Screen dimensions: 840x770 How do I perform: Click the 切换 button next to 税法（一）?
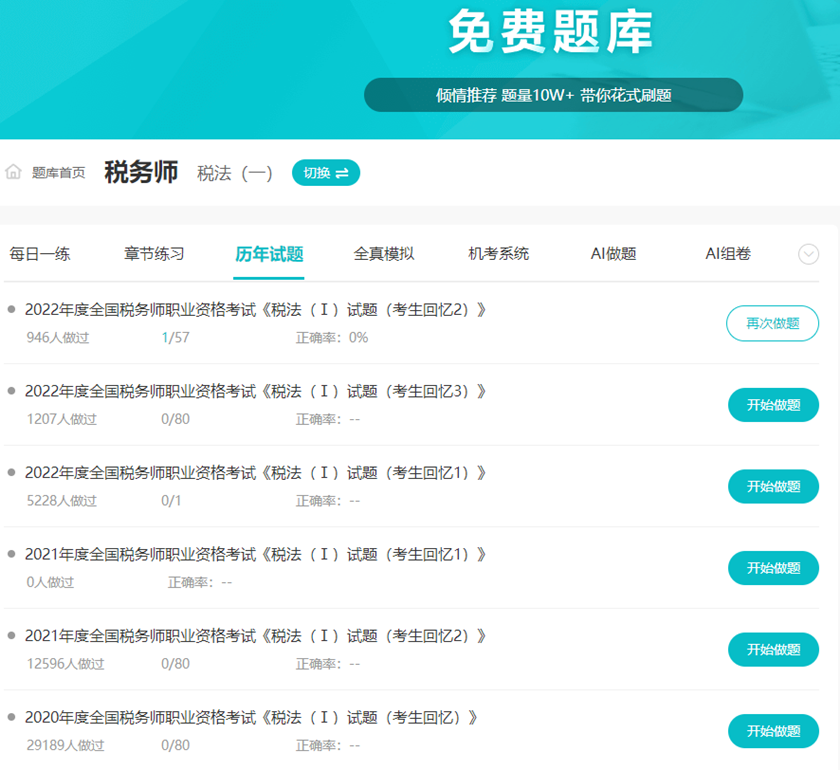point(325,172)
